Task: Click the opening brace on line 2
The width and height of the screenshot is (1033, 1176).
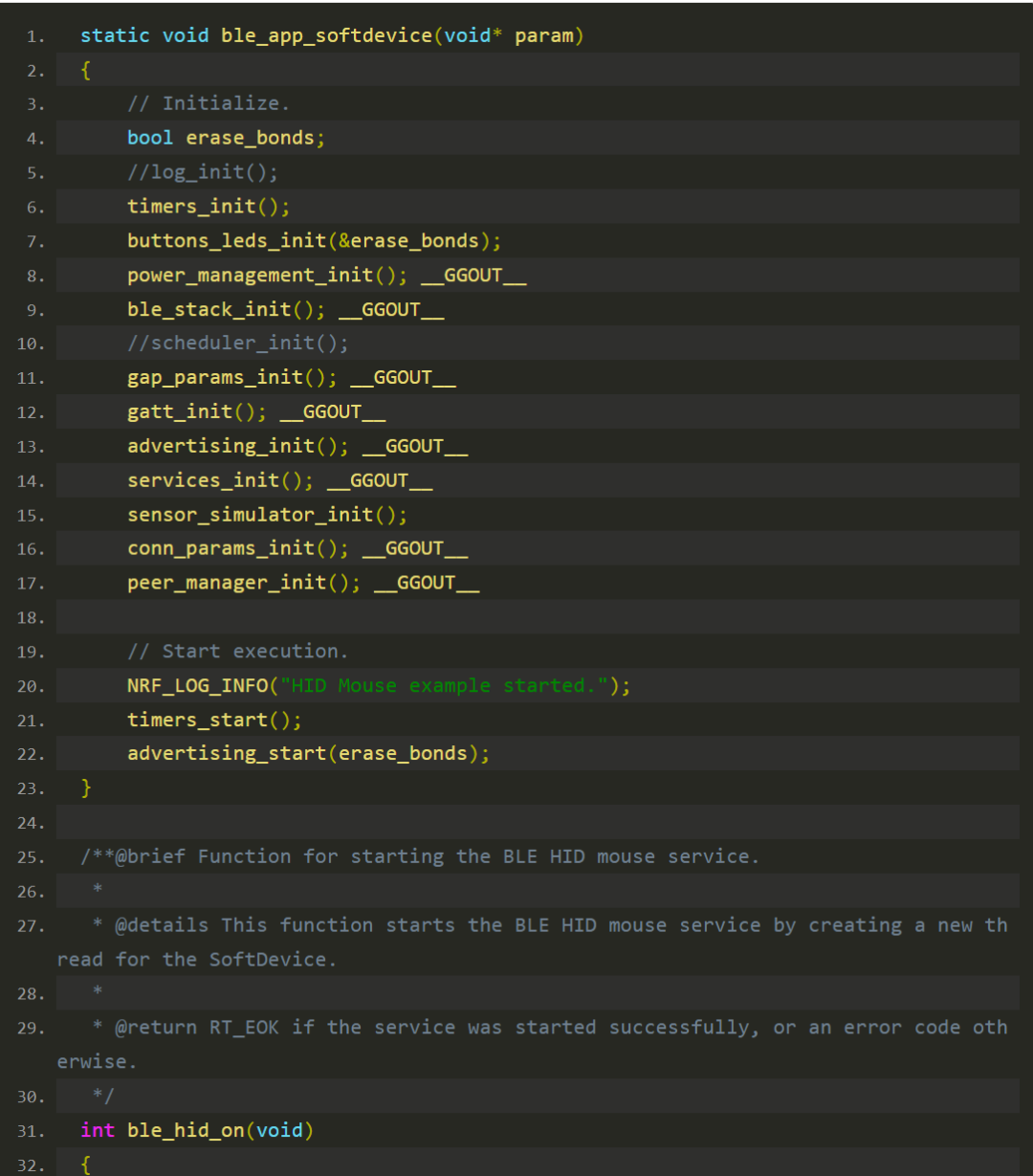Action: coord(86,70)
